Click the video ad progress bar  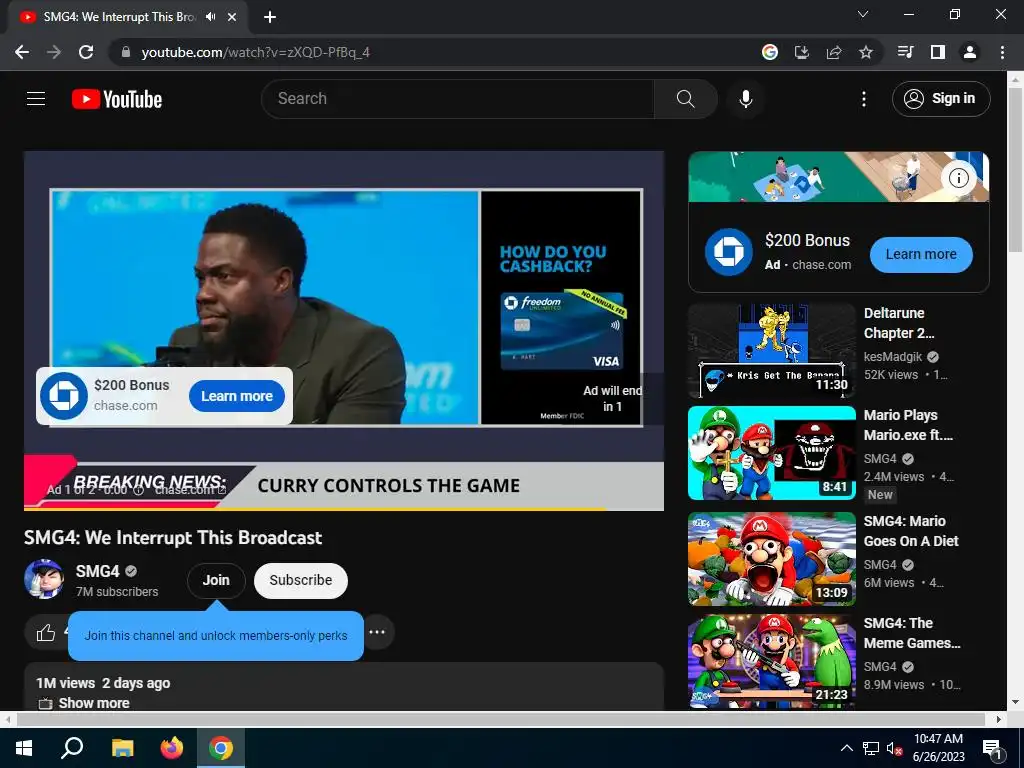tap(344, 509)
